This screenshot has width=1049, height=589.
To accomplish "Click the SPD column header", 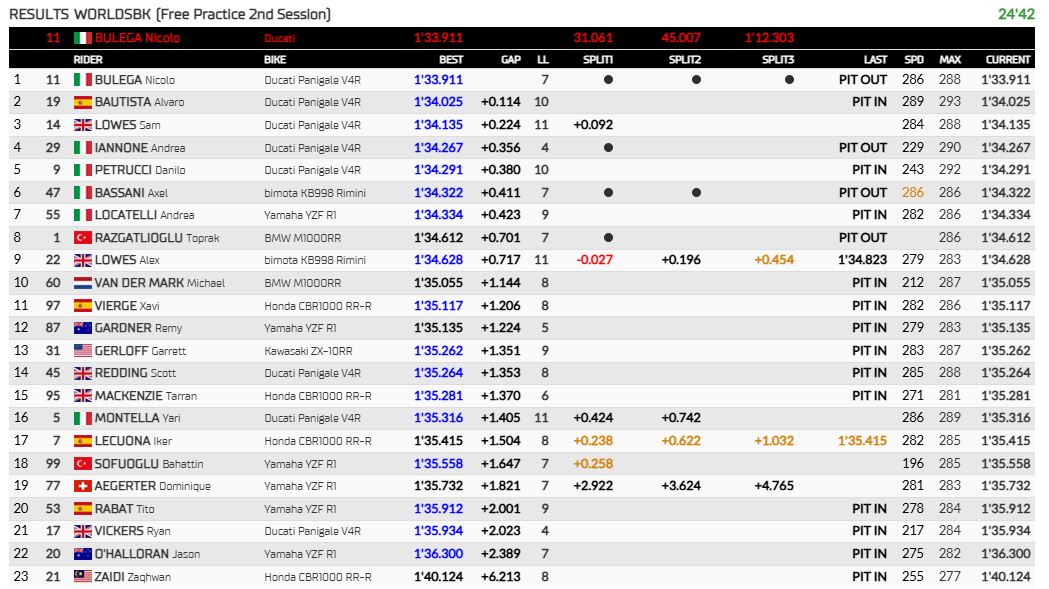I will point(914,60).
